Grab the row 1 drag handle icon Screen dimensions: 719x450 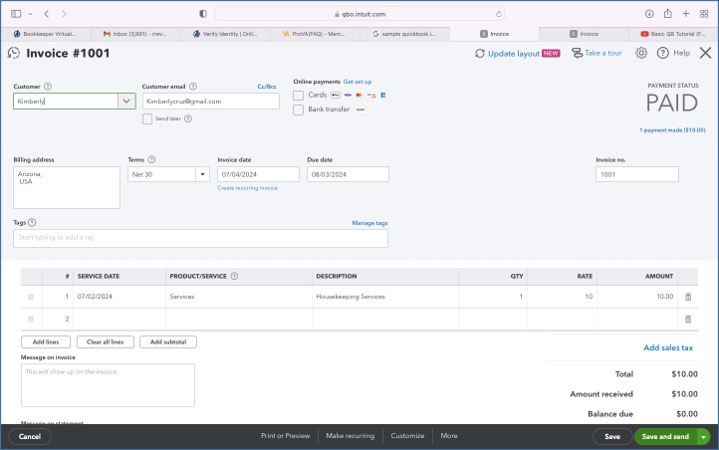(x=31, y=297)
